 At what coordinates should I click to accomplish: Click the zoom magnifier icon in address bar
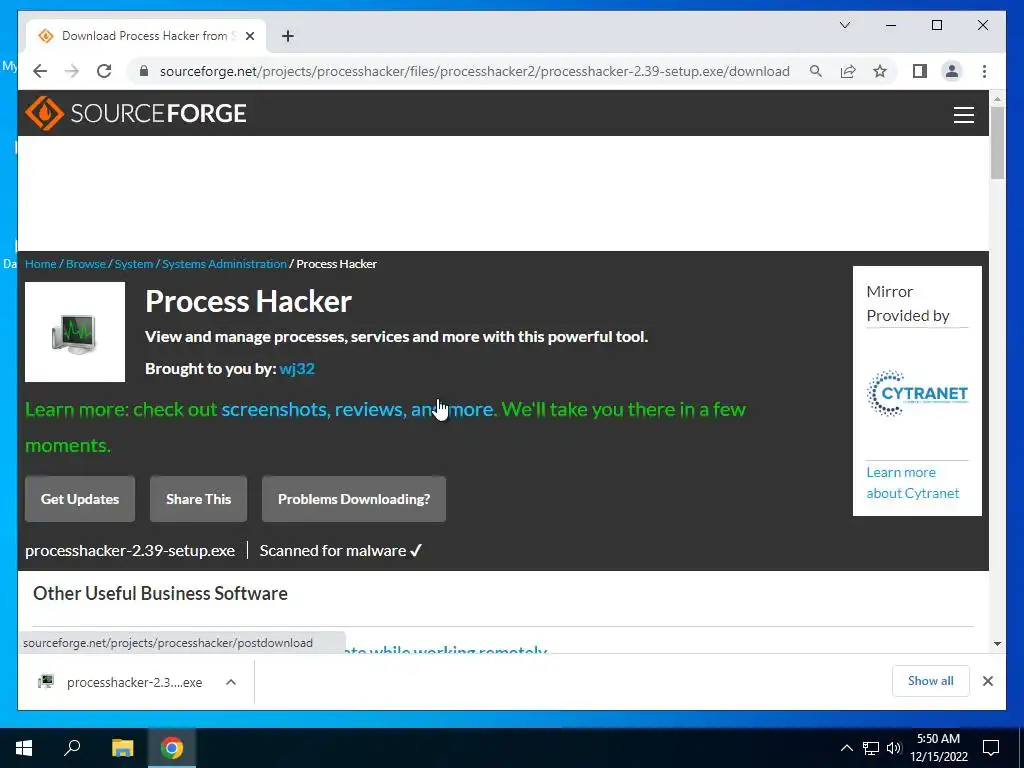[x=816, y=71]
